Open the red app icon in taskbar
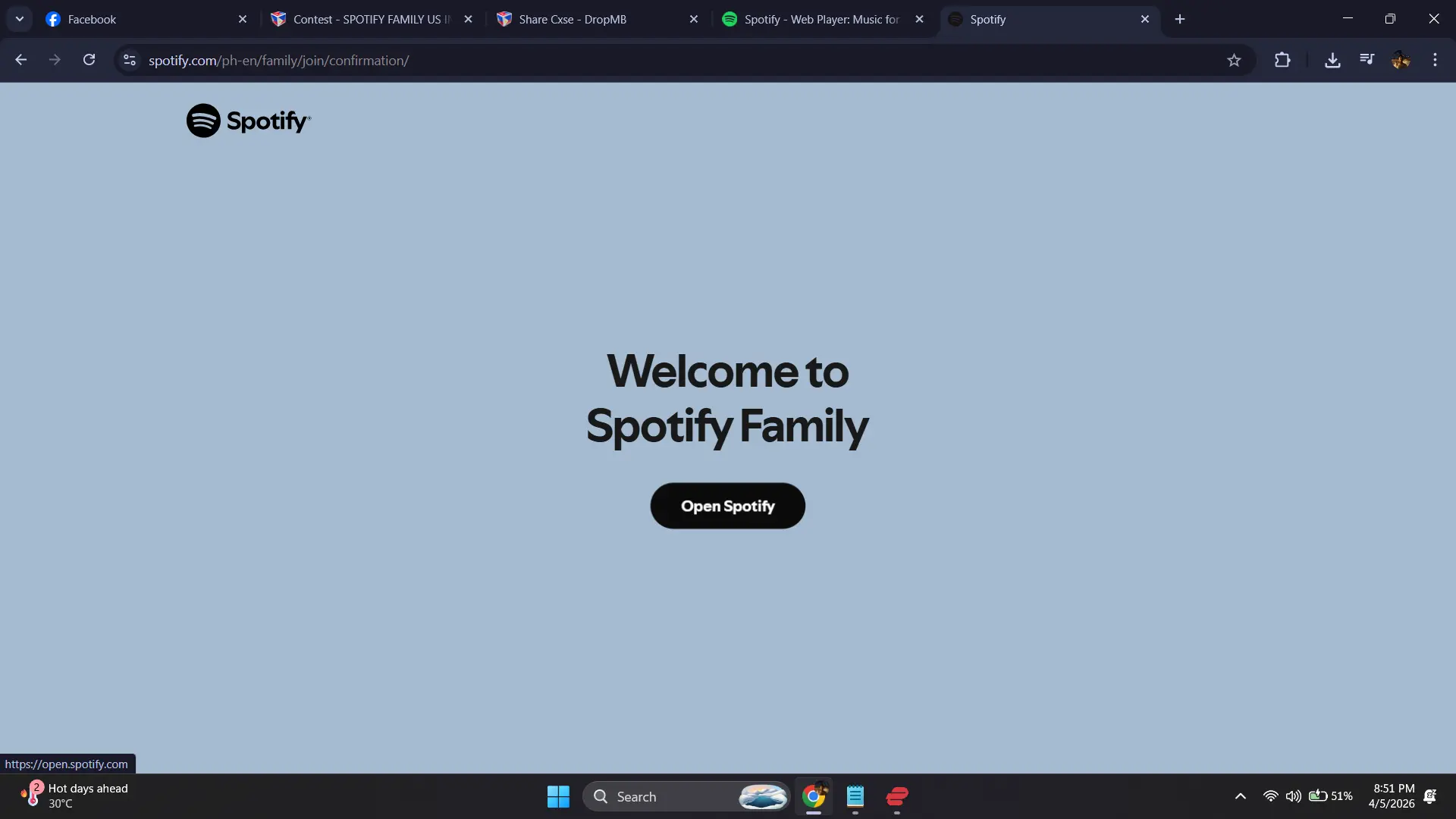The height and width of the screenshot is (819, 1456). click(897, 796)
